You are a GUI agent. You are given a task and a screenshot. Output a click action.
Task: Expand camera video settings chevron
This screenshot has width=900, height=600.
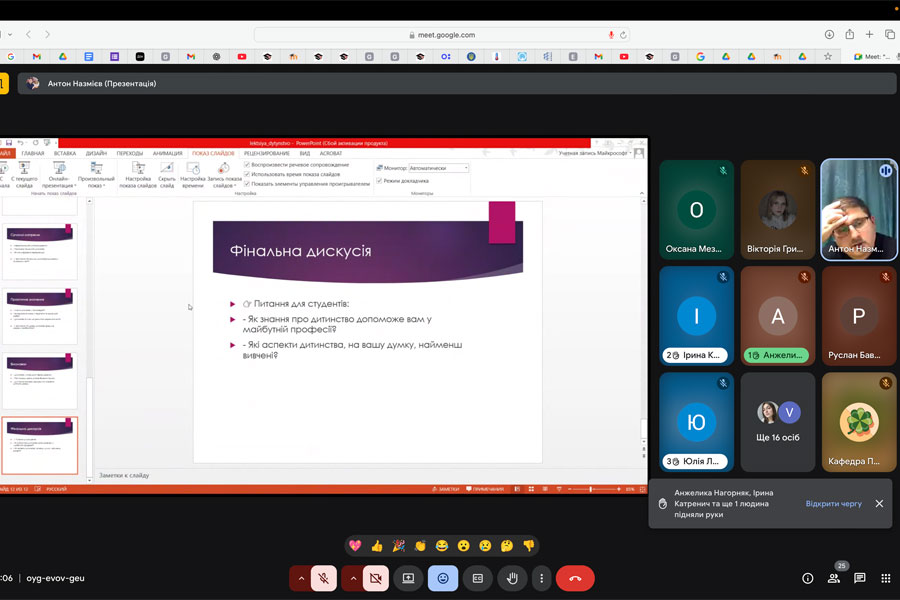tap(352, 578)
